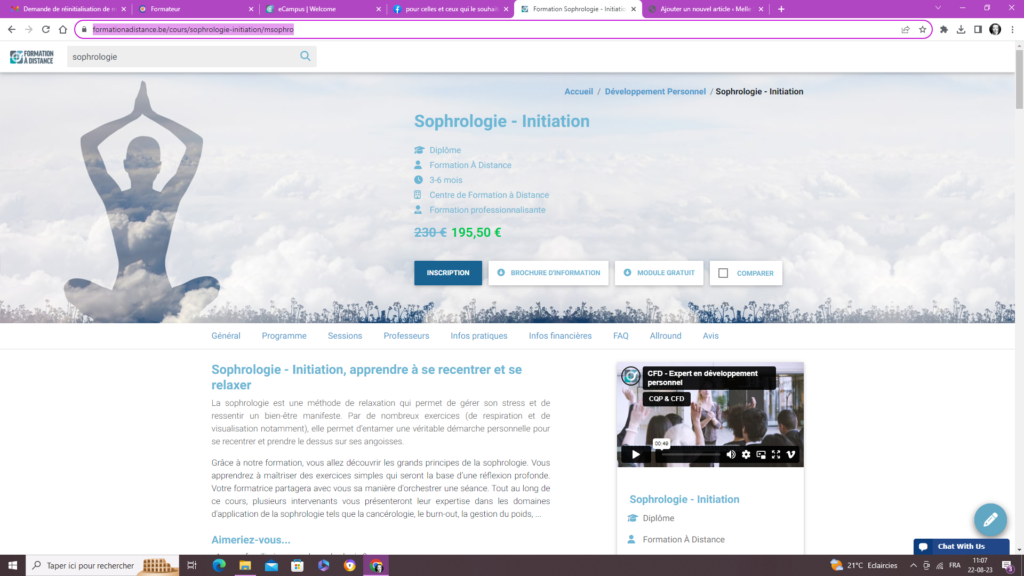The image size is (1024, 576).
Task: Click the FRA language indicator
Action: tap(955, 566)
